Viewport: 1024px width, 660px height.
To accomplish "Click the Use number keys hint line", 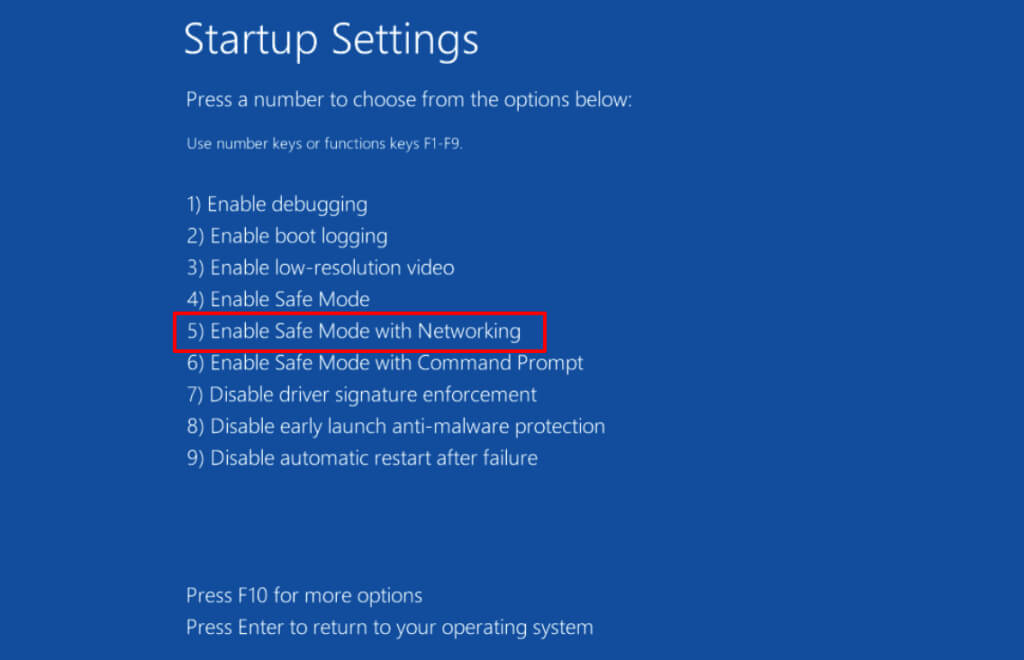I will pos(325,143).
